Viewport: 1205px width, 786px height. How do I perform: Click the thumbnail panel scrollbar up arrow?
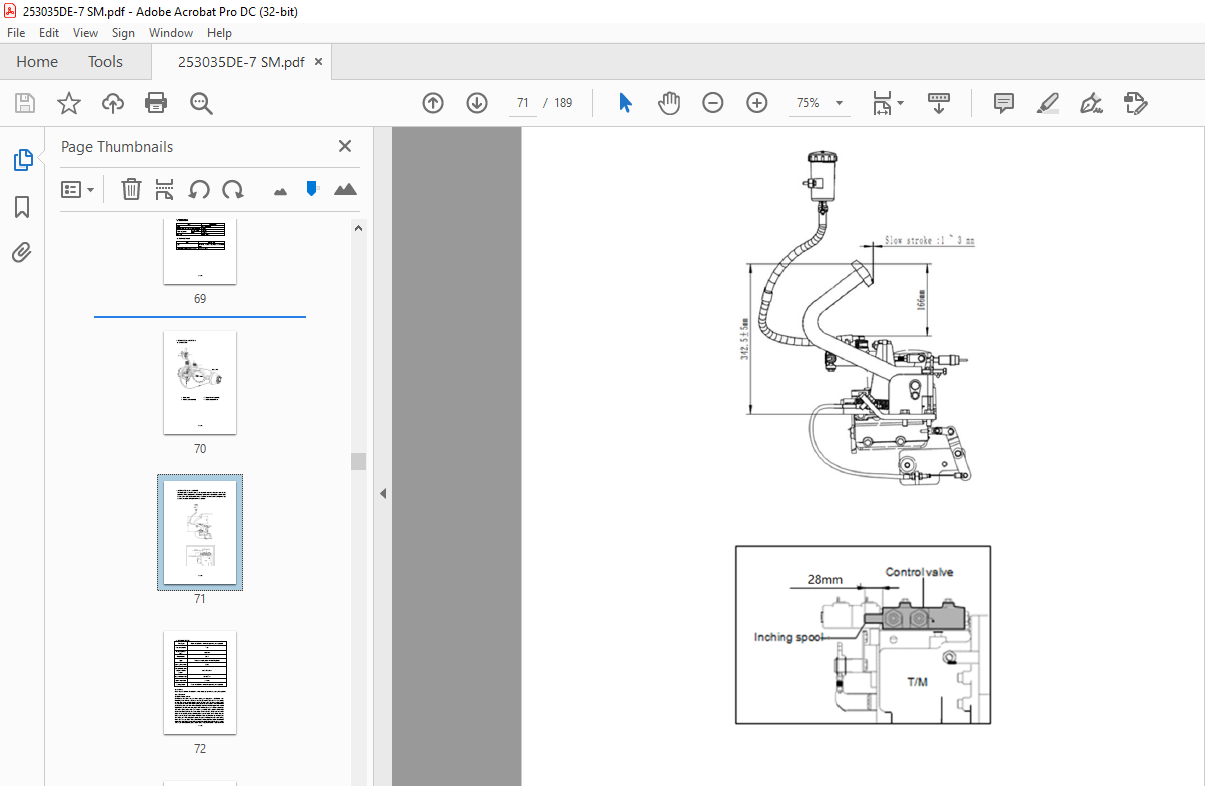359,227
